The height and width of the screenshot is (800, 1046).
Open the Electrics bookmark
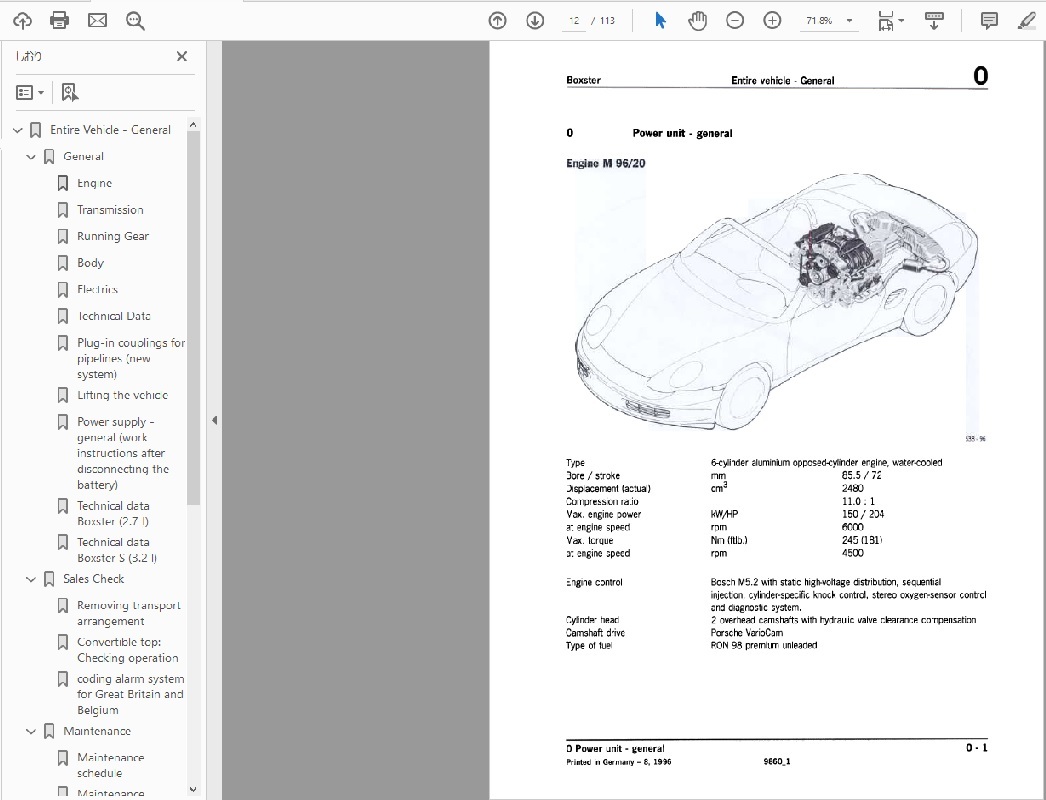pos(97,290)
